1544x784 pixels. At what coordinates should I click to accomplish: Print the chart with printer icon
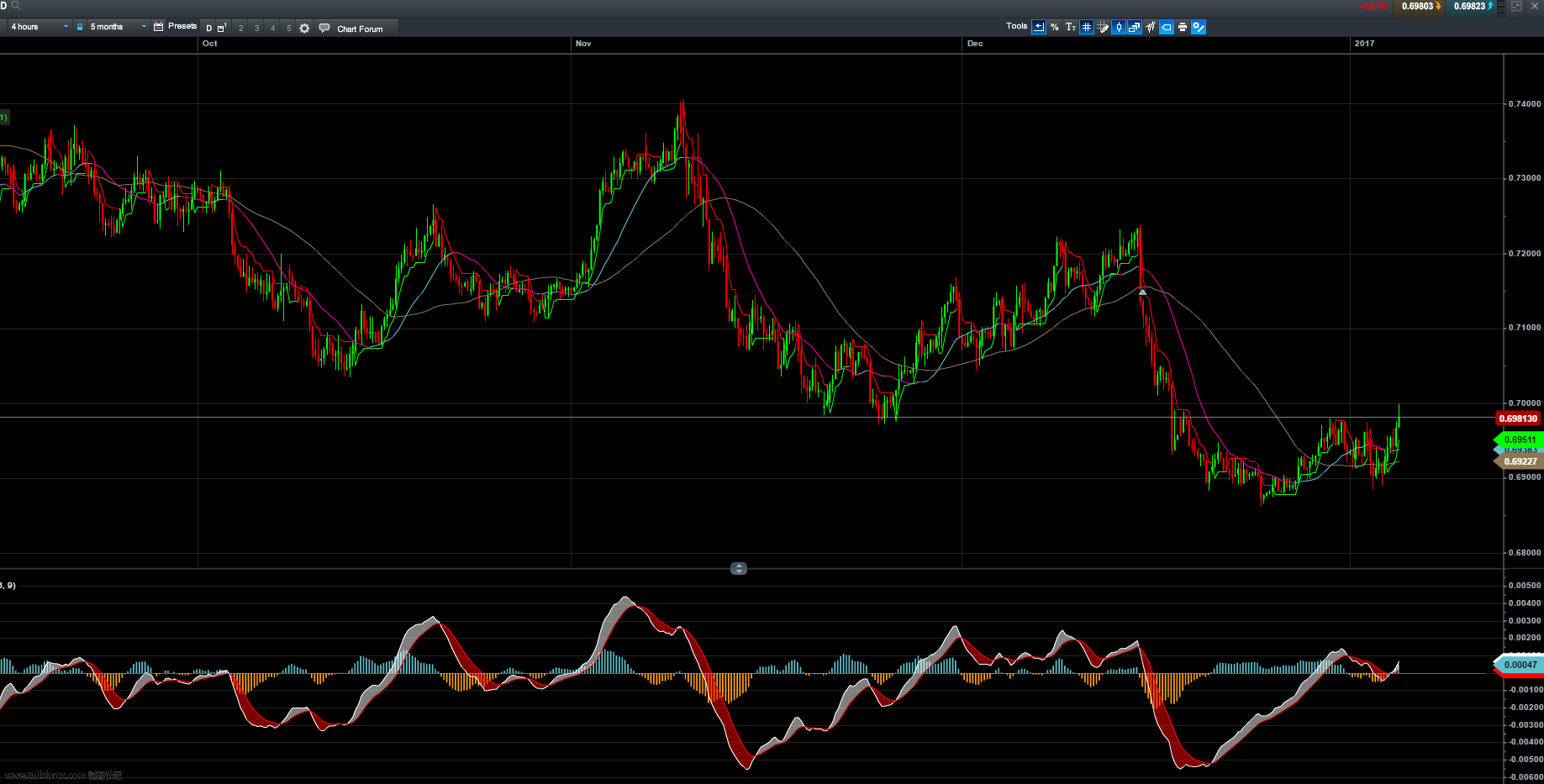pyautogui.click(x=1183, y=27)
